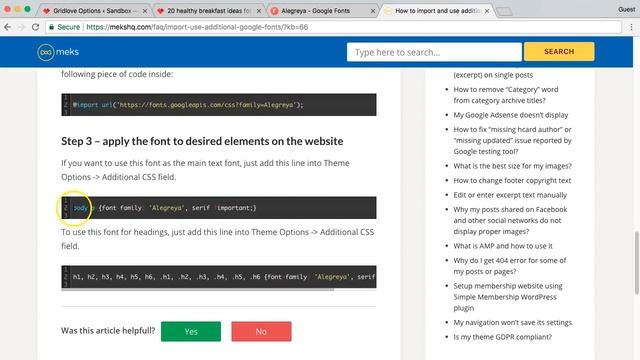Click the secure padlock icon
Screen dimensions: 640x360
tap(51, 27)
